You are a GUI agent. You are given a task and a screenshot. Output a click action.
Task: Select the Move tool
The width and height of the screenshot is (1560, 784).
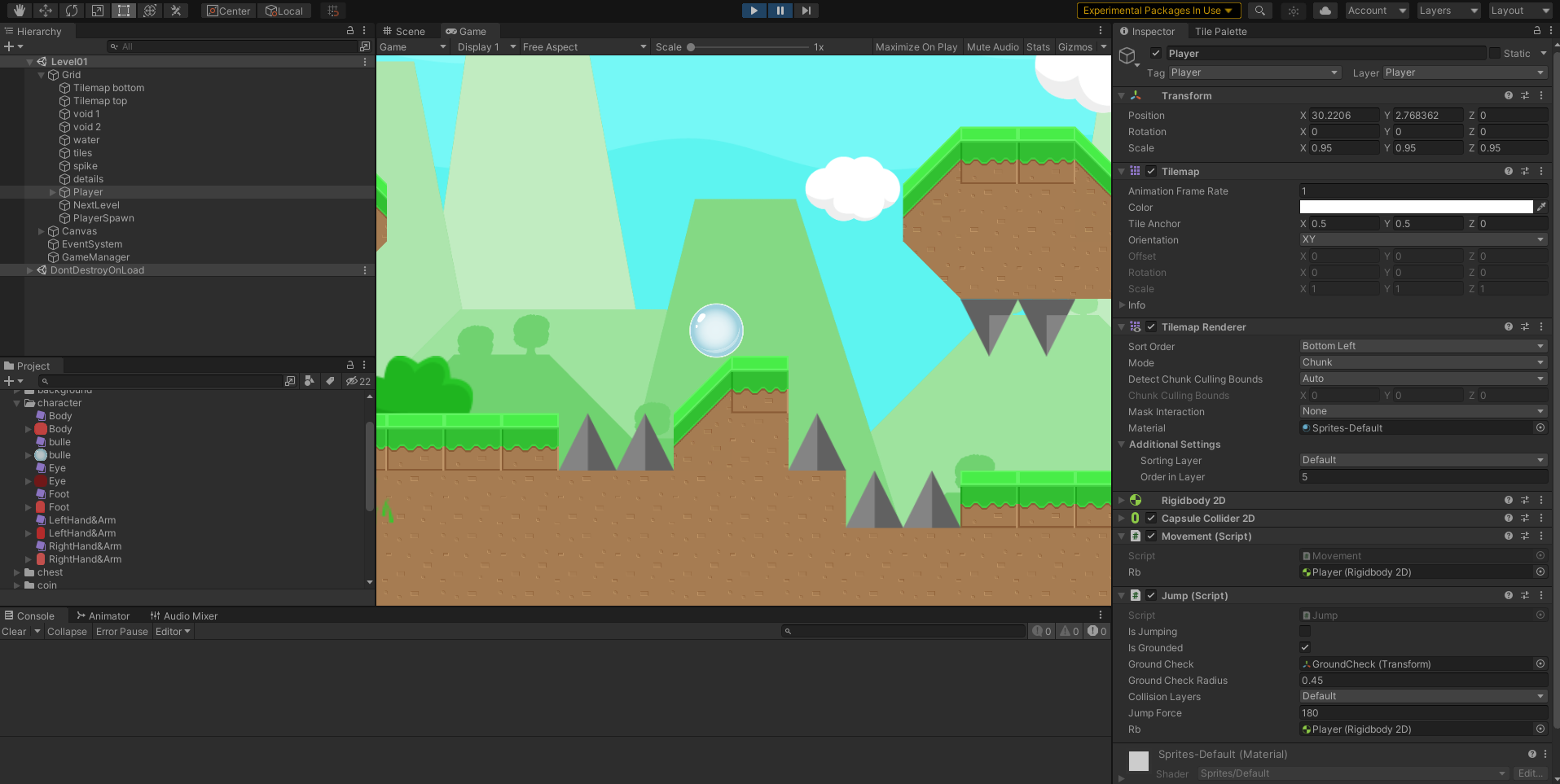click(x=46, y=11)
